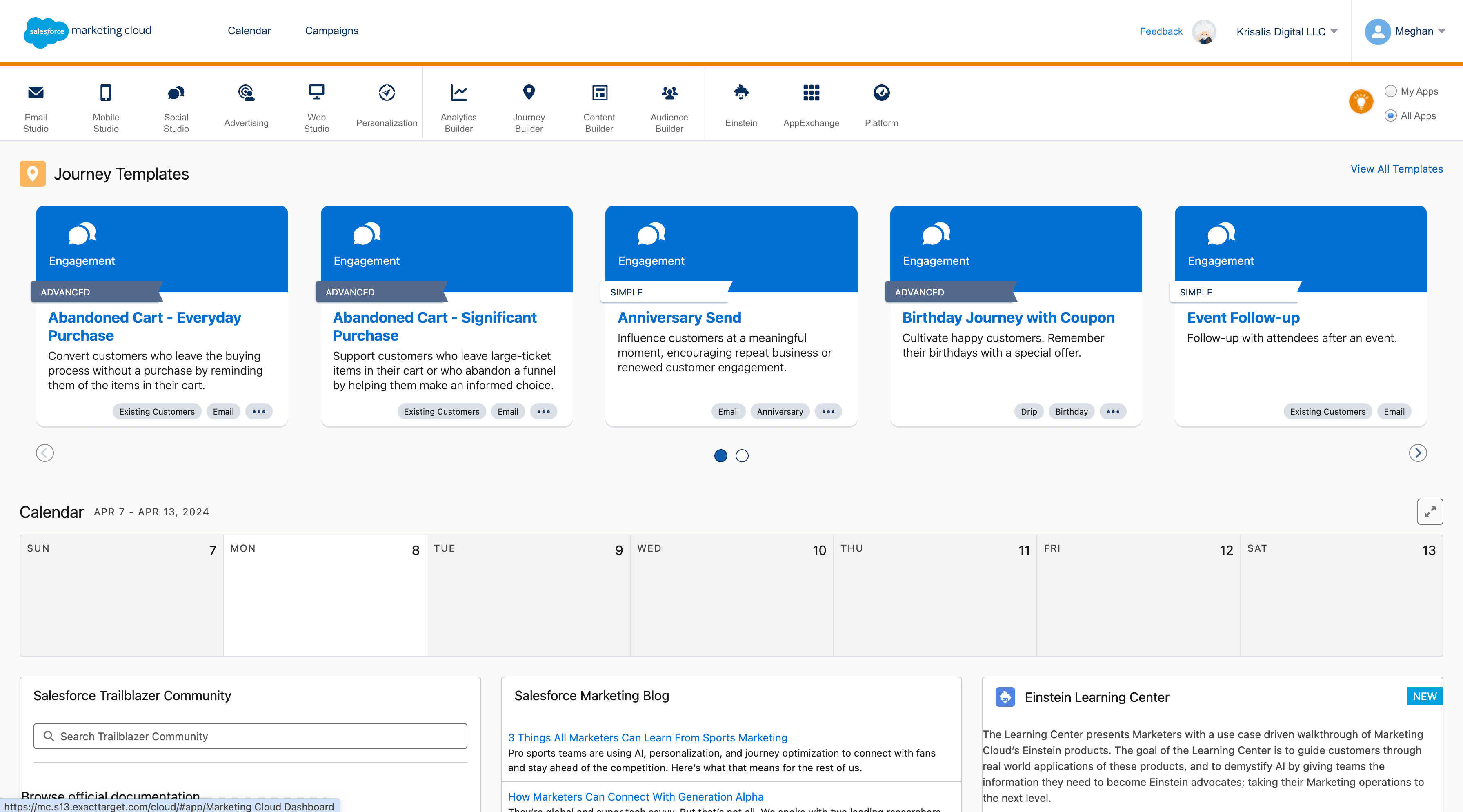
Task: Select Saturday 13 calendar day cell
Action: pos(1341,596)
